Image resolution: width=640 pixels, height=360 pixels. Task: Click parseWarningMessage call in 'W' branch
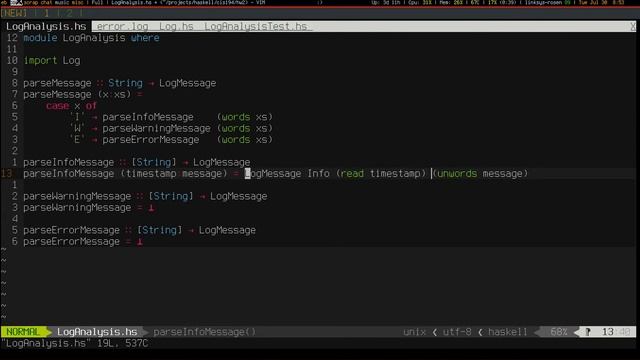[156, 128]
